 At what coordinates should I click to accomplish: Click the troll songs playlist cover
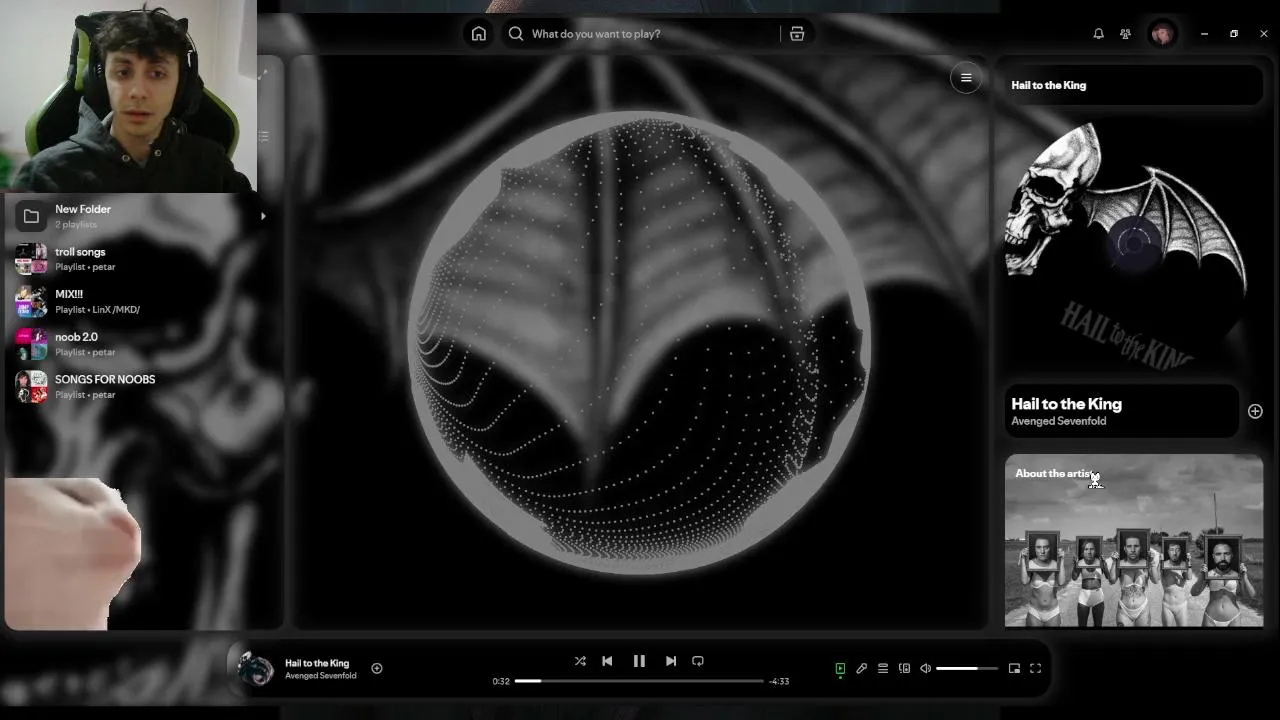pyautogui.click(x=31, y=259)
